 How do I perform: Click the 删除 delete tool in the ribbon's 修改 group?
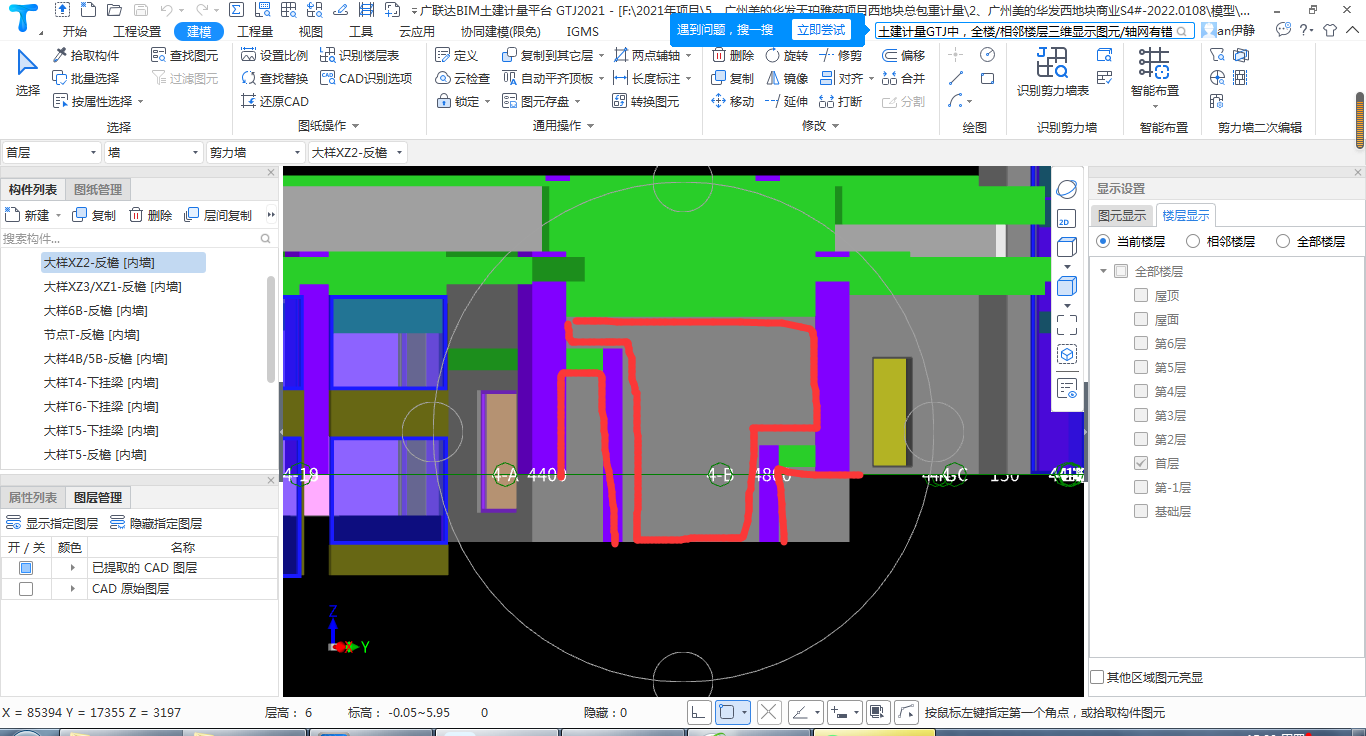coord(733,55)
